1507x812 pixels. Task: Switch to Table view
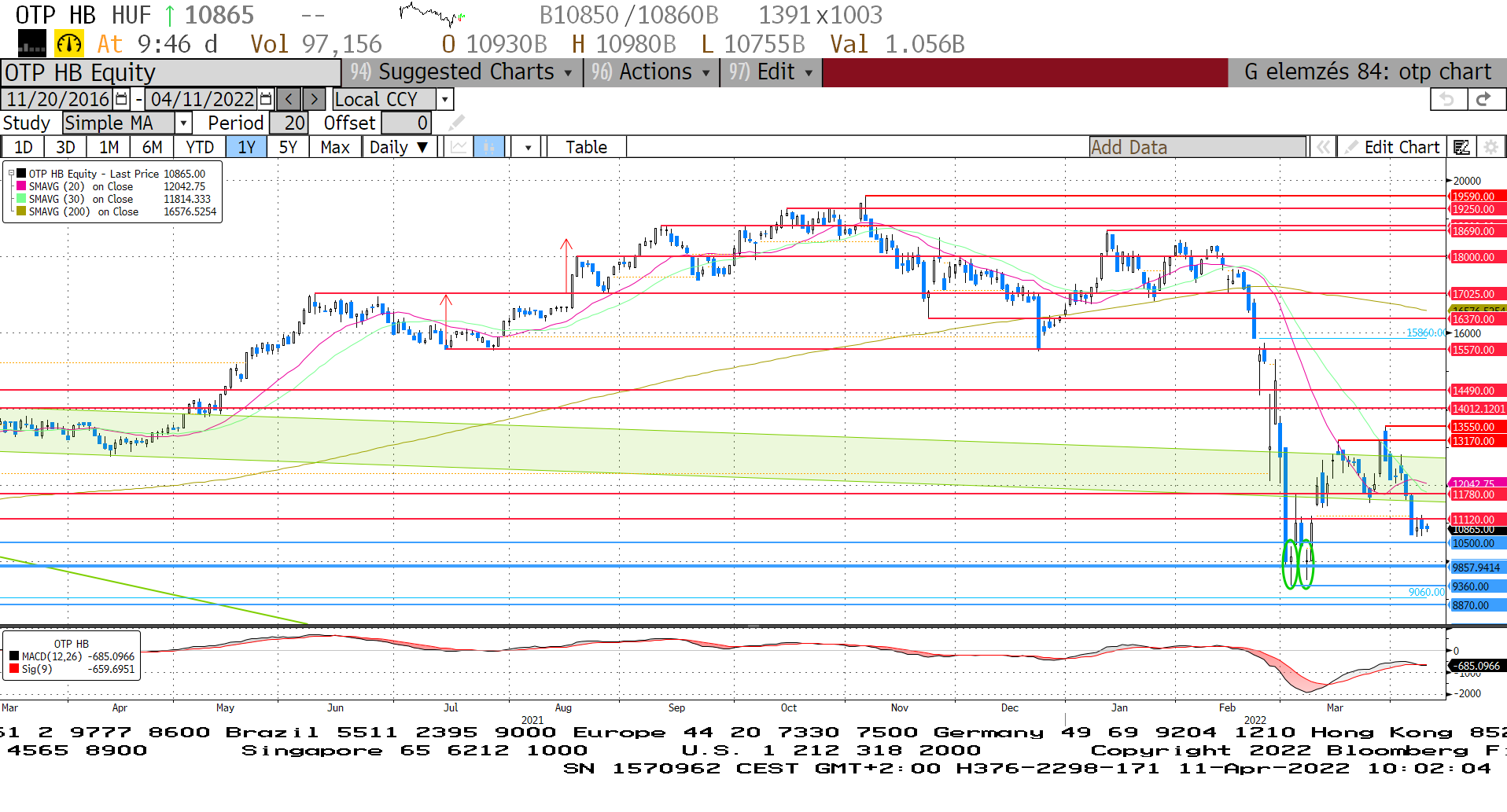(x=587, y=147)
